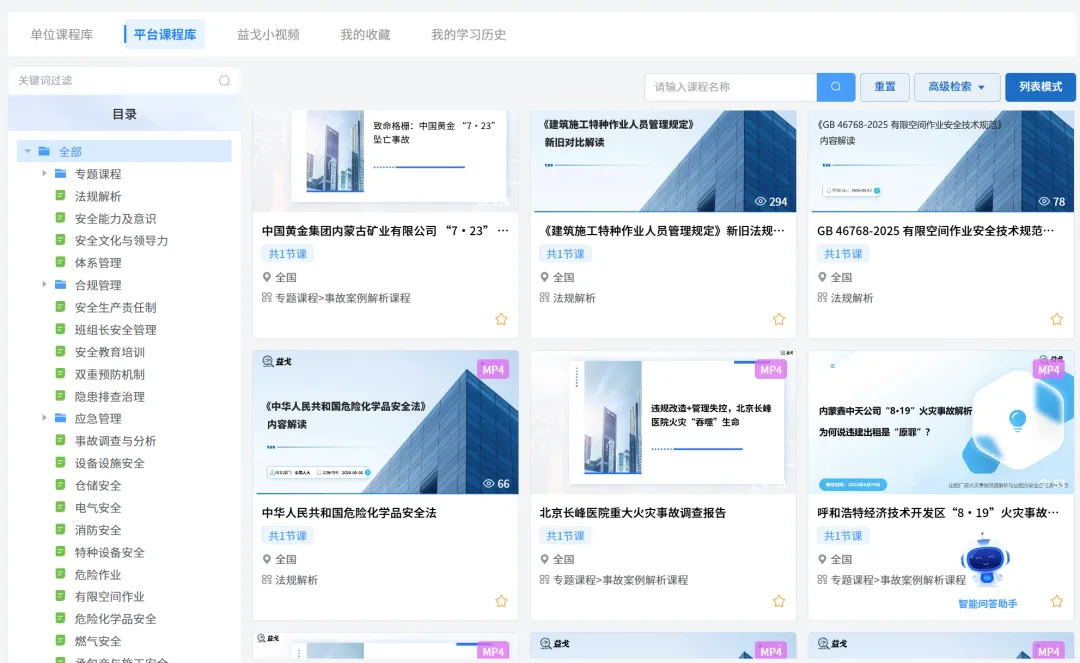Select 有限空间作业 in the directory
This screenshot has width=1080, height=663.
coord(110,596)
